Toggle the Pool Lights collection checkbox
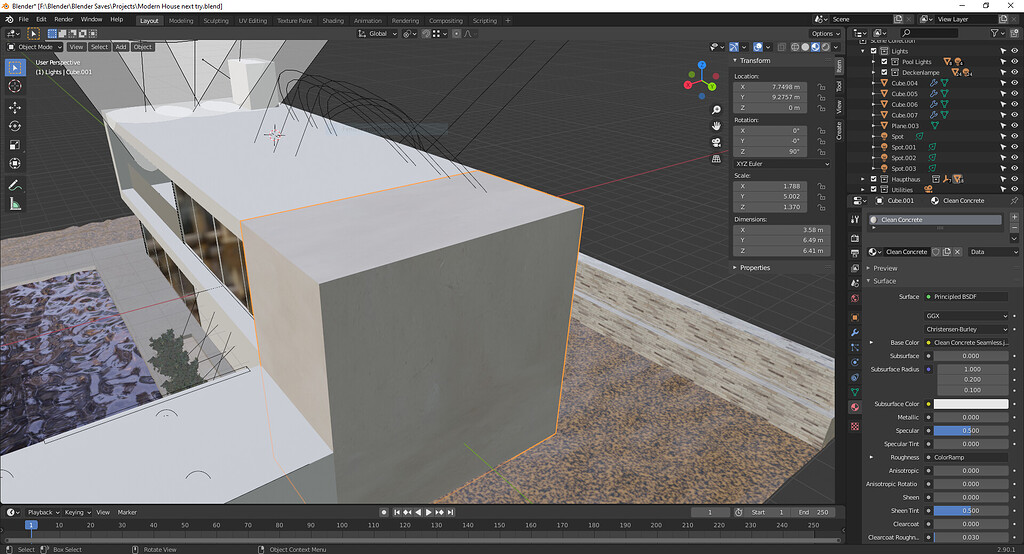 pyautogui.click(x=884, y=61)
